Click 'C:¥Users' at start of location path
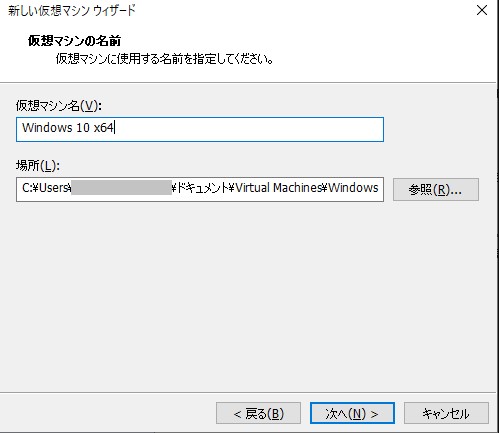Viewport: 499px width, 433px height. click(46, 188)
